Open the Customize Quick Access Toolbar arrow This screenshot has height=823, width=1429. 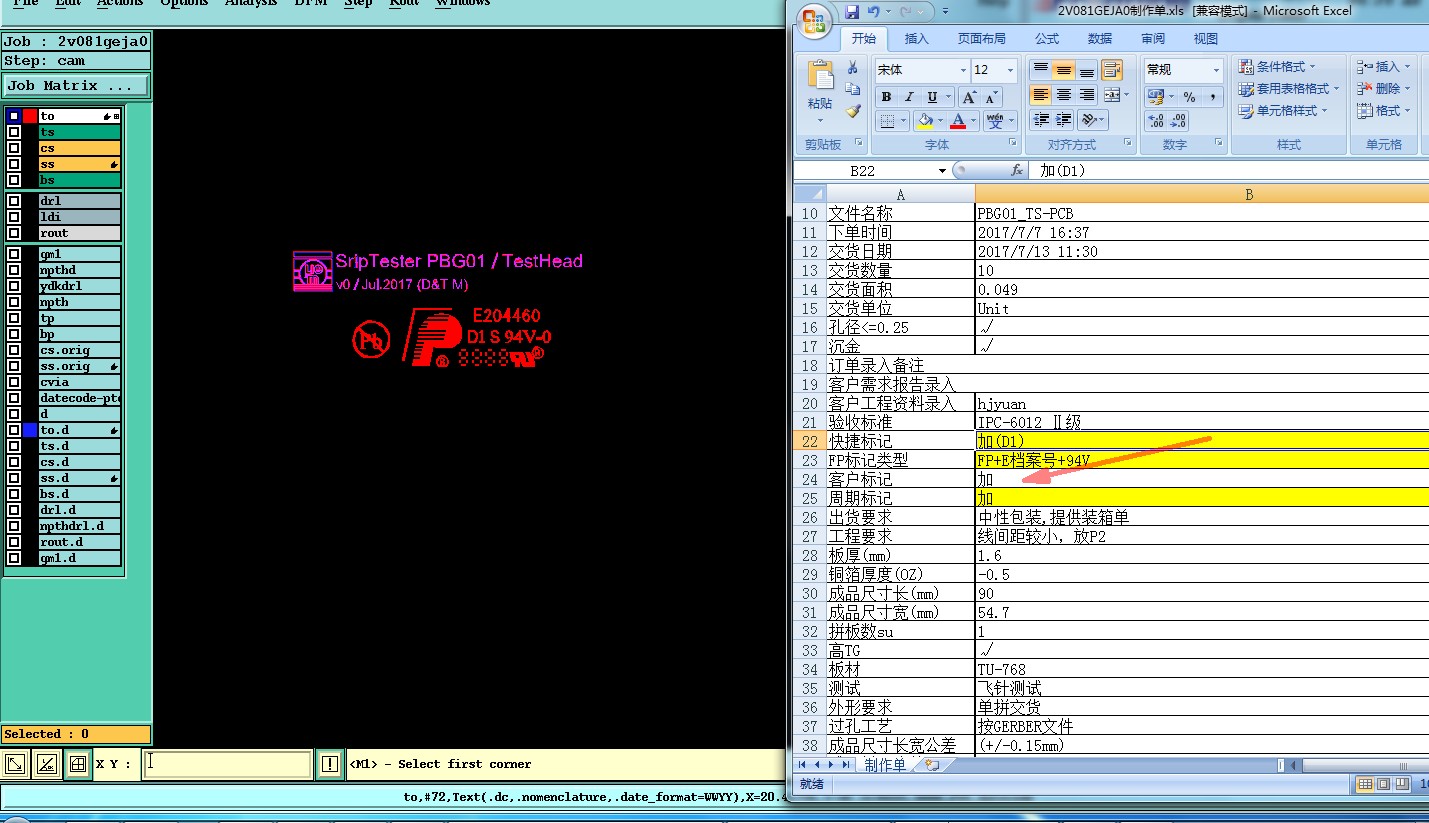coord(945,12)
